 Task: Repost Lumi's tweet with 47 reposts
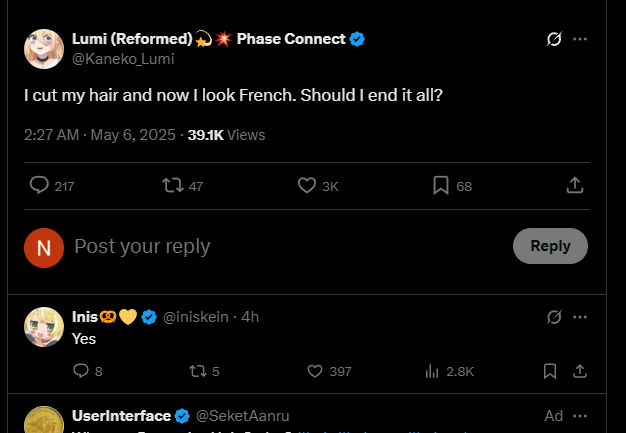tap(172, 185)
